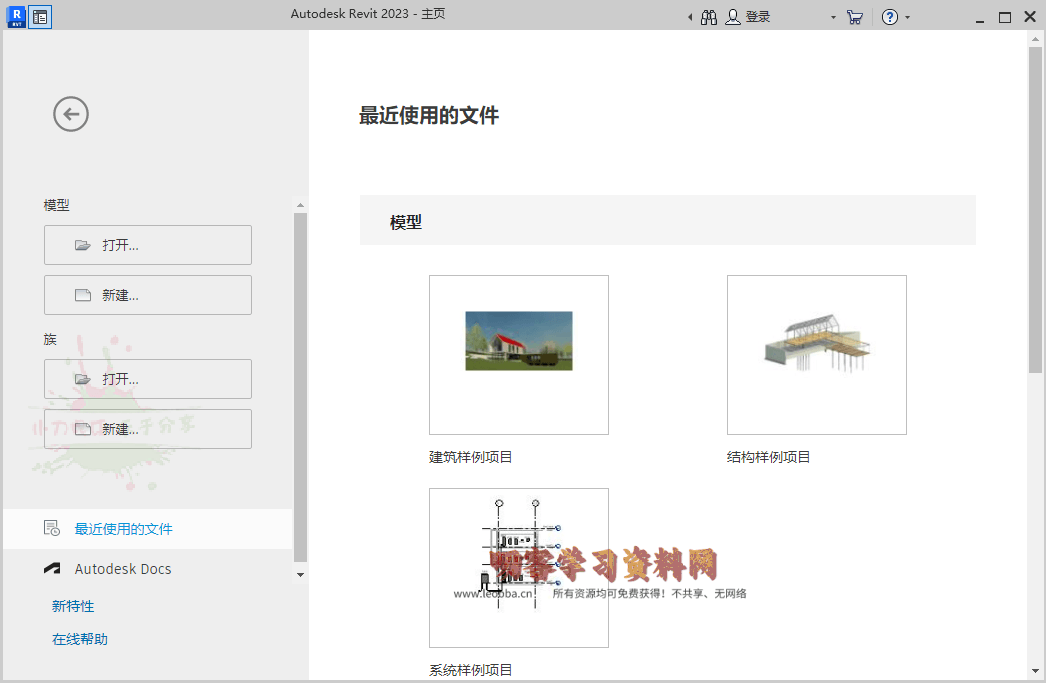Expand the help menu dropdown arrow
The width and height of the screenshot is (1046, 683).
click(908, 18)
